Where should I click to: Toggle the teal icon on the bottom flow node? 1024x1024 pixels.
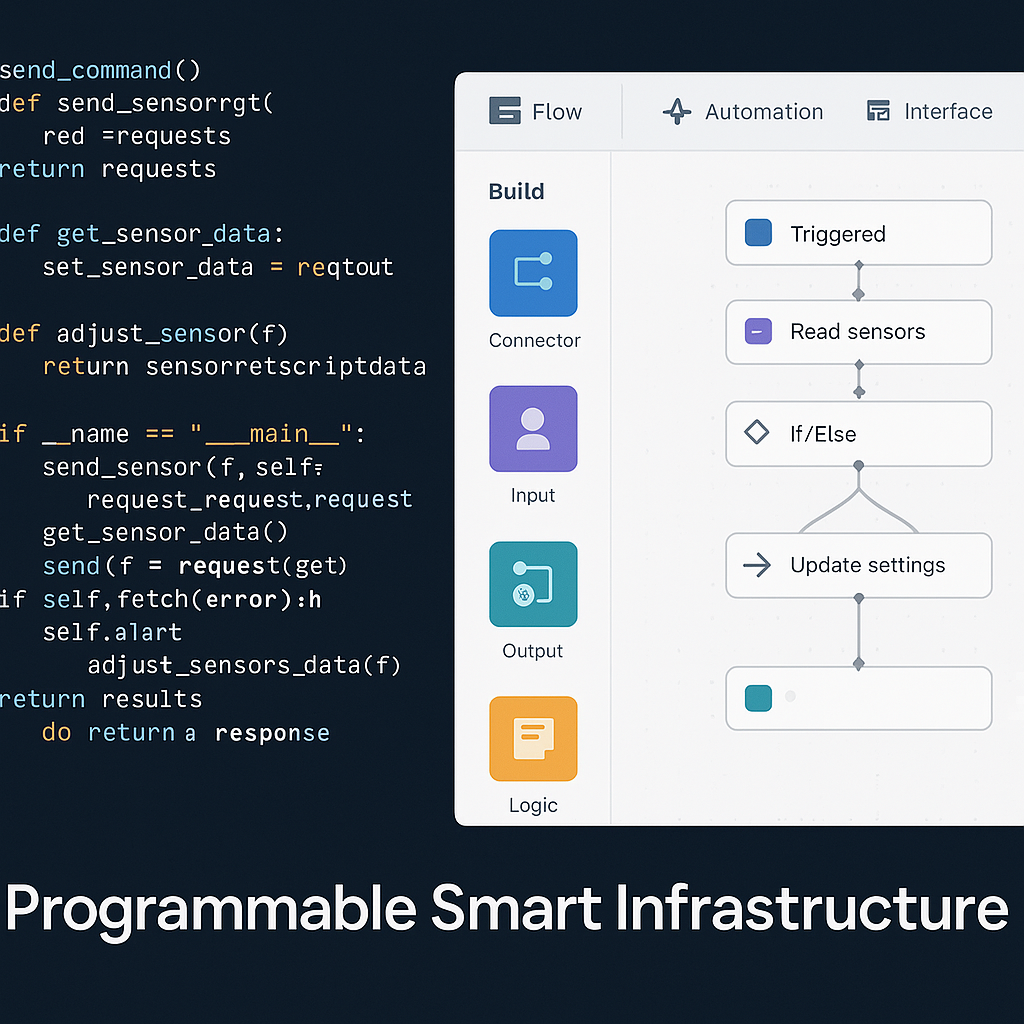click(x=758, y=698)
